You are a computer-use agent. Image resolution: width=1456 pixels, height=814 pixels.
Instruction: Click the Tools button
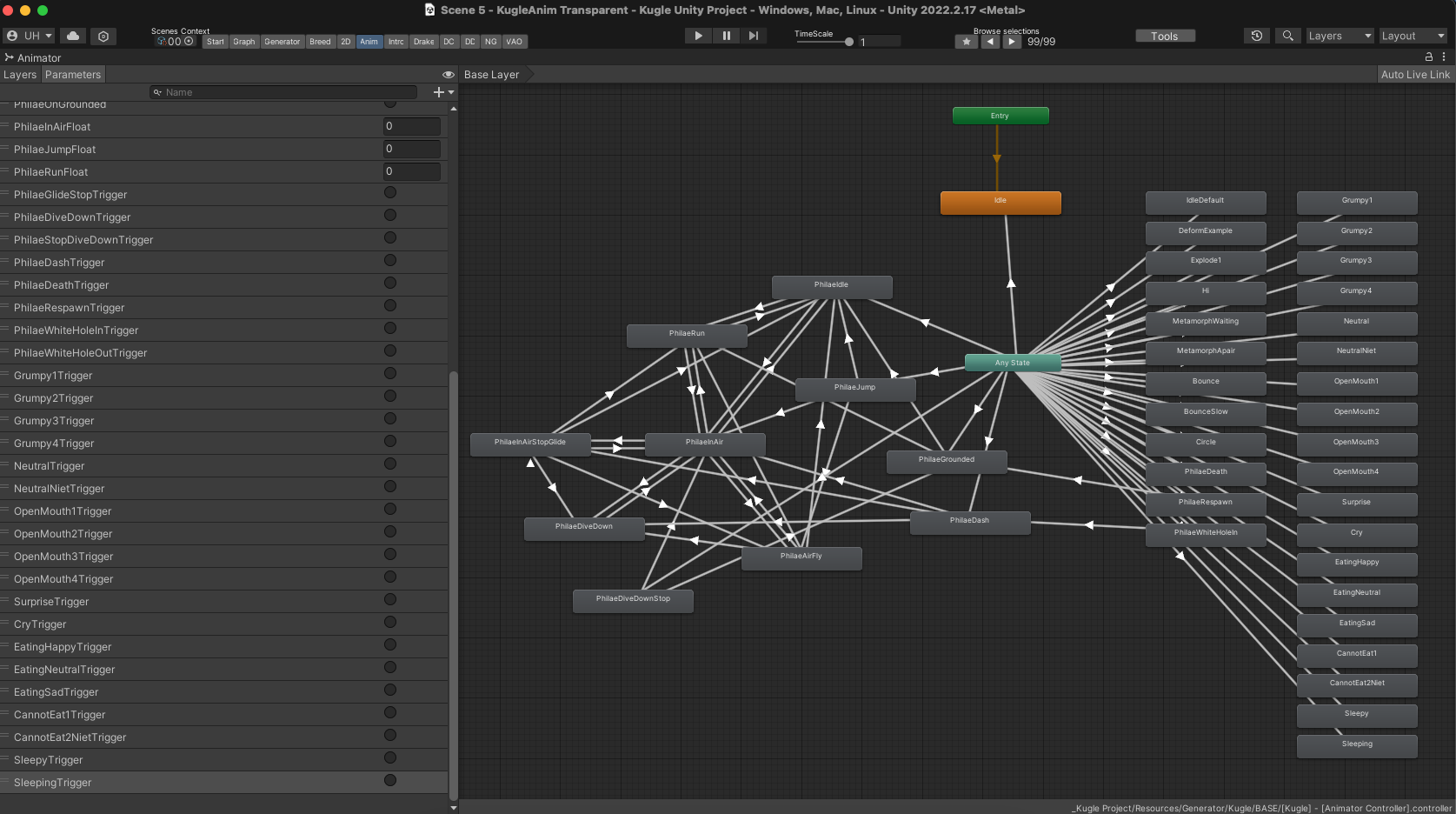tap(1165, 36)
